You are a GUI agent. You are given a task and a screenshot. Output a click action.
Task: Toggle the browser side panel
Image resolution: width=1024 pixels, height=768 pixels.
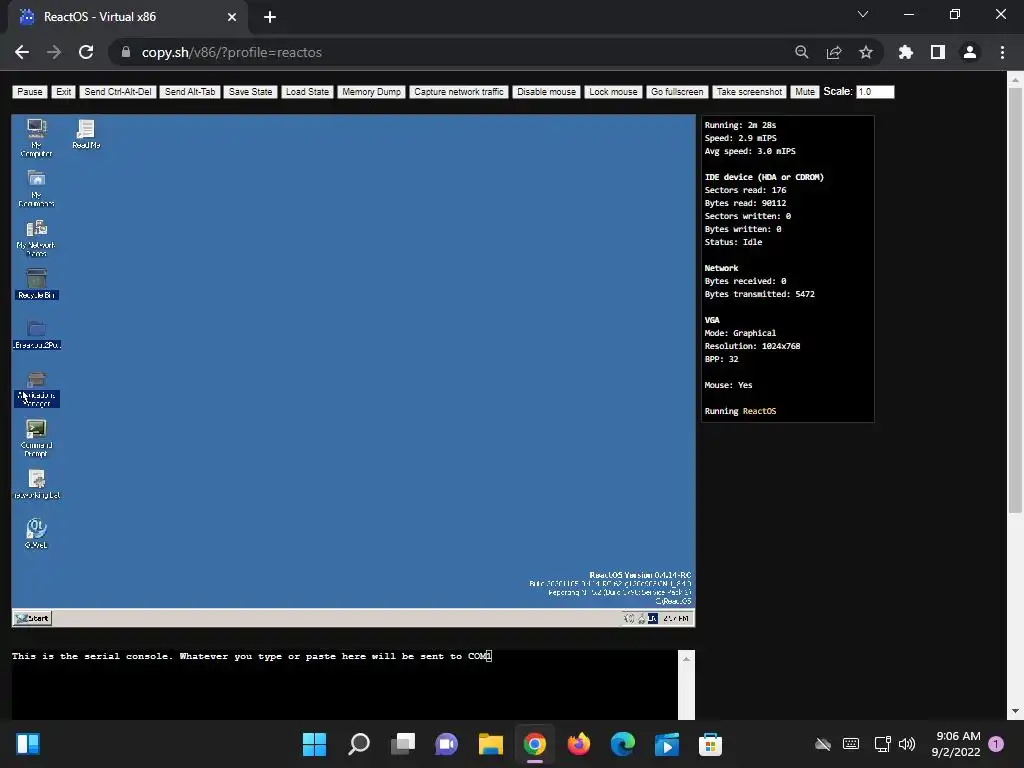point(938,52)
